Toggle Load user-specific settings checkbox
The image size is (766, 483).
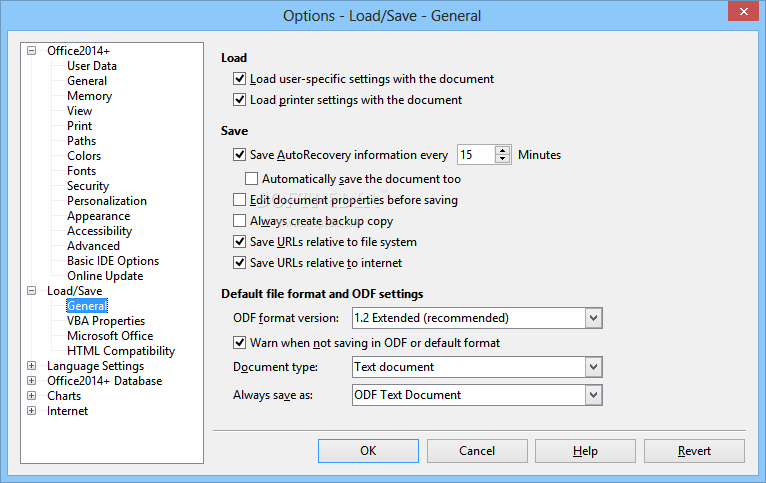click(239, 79)
